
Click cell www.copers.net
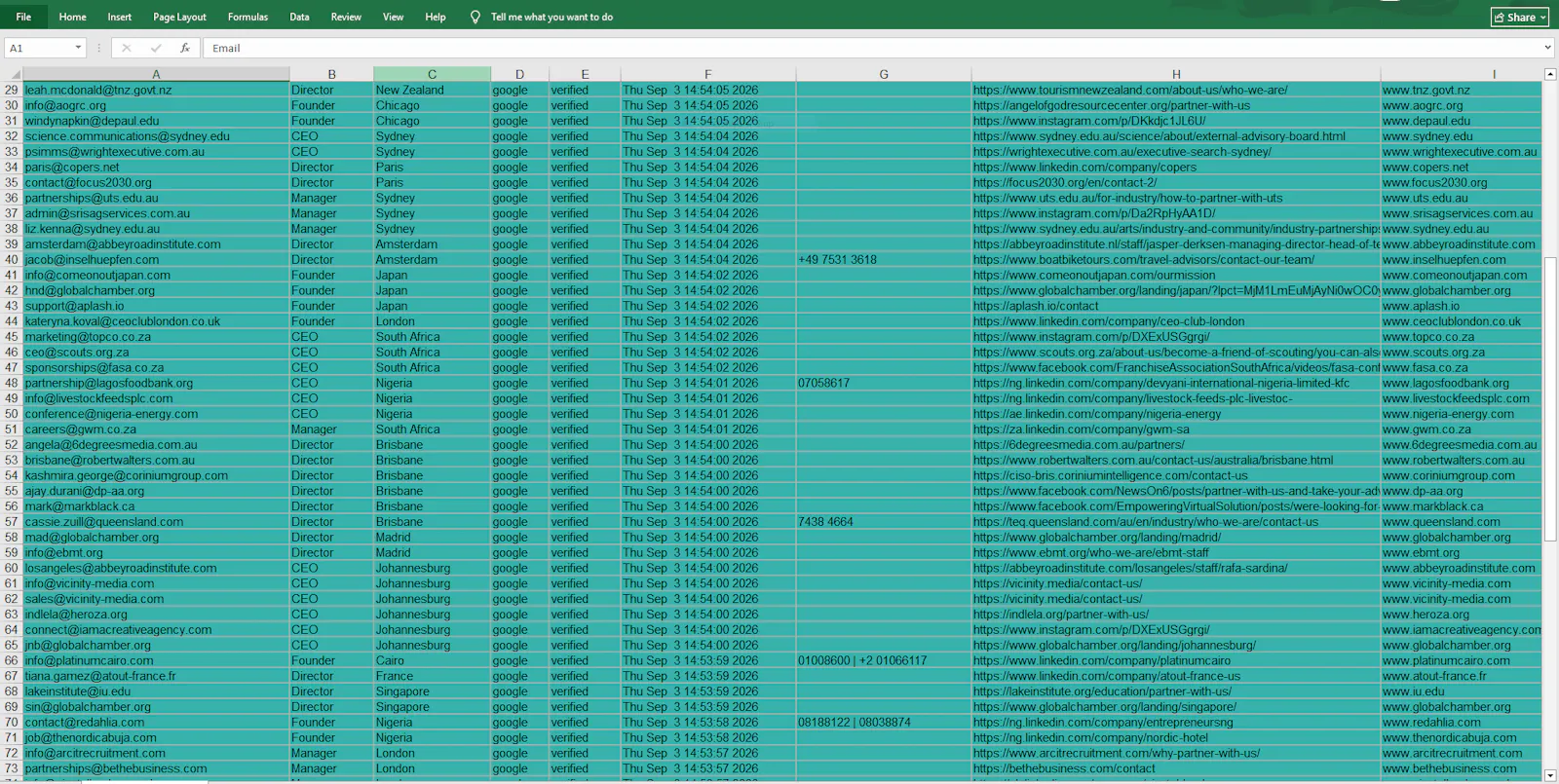coord(1461,167)
